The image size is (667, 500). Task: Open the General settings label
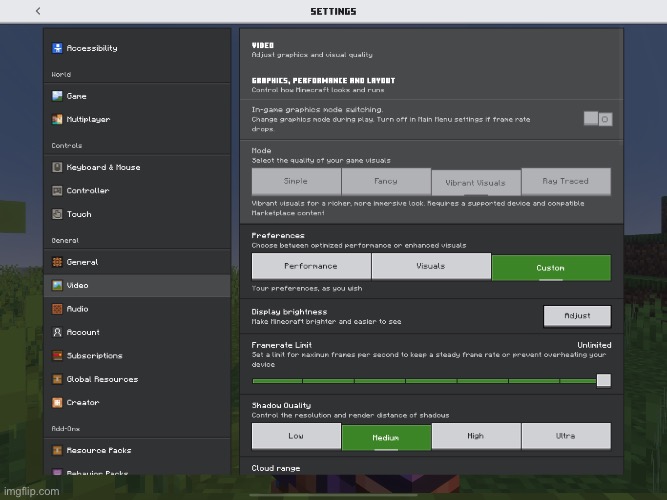pyautogui.click(x=82, y=262)
